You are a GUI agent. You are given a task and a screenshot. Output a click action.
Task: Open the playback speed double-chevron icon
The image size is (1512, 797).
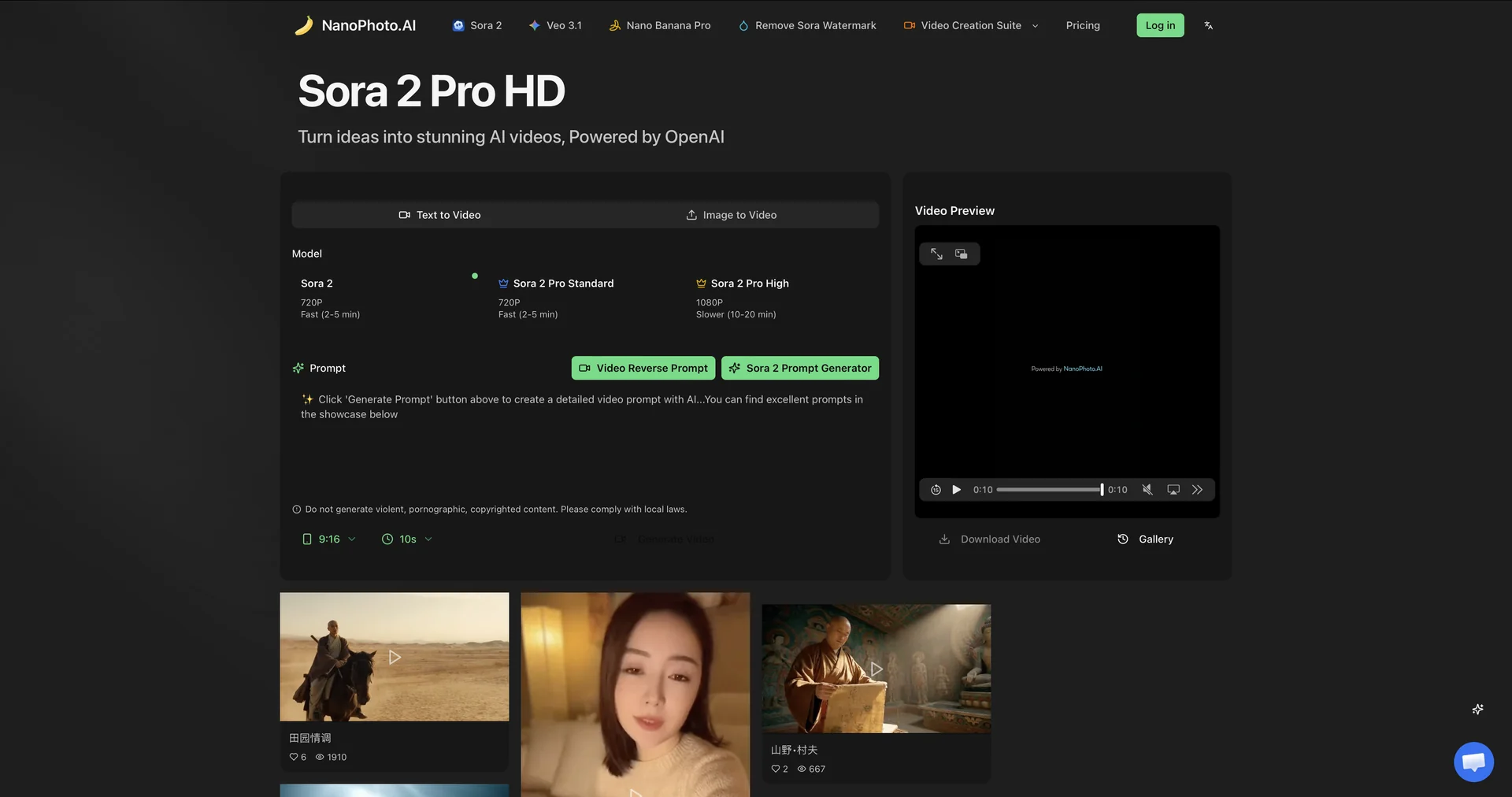1197,490
